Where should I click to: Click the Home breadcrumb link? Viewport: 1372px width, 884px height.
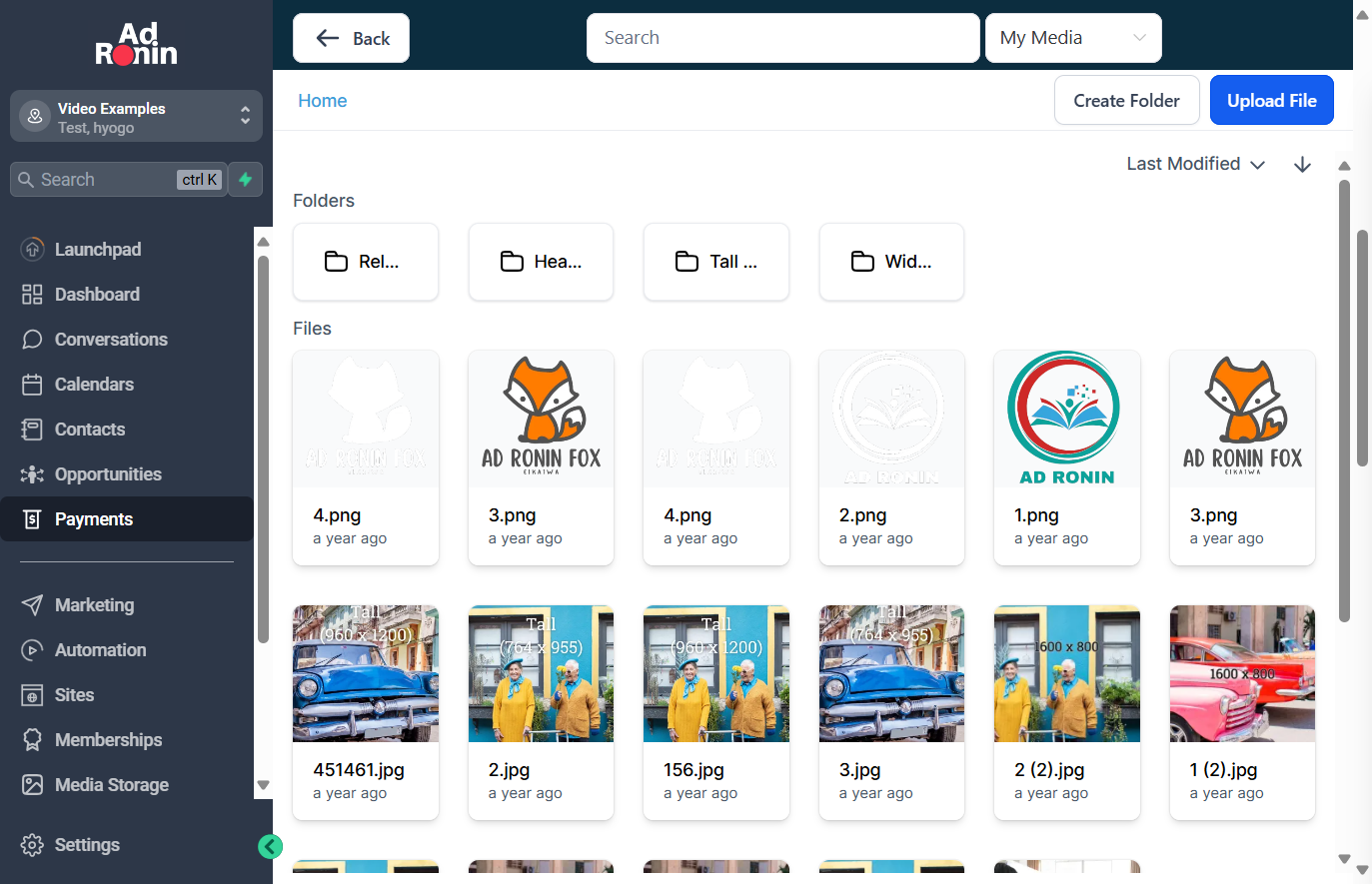click(322, 100)
